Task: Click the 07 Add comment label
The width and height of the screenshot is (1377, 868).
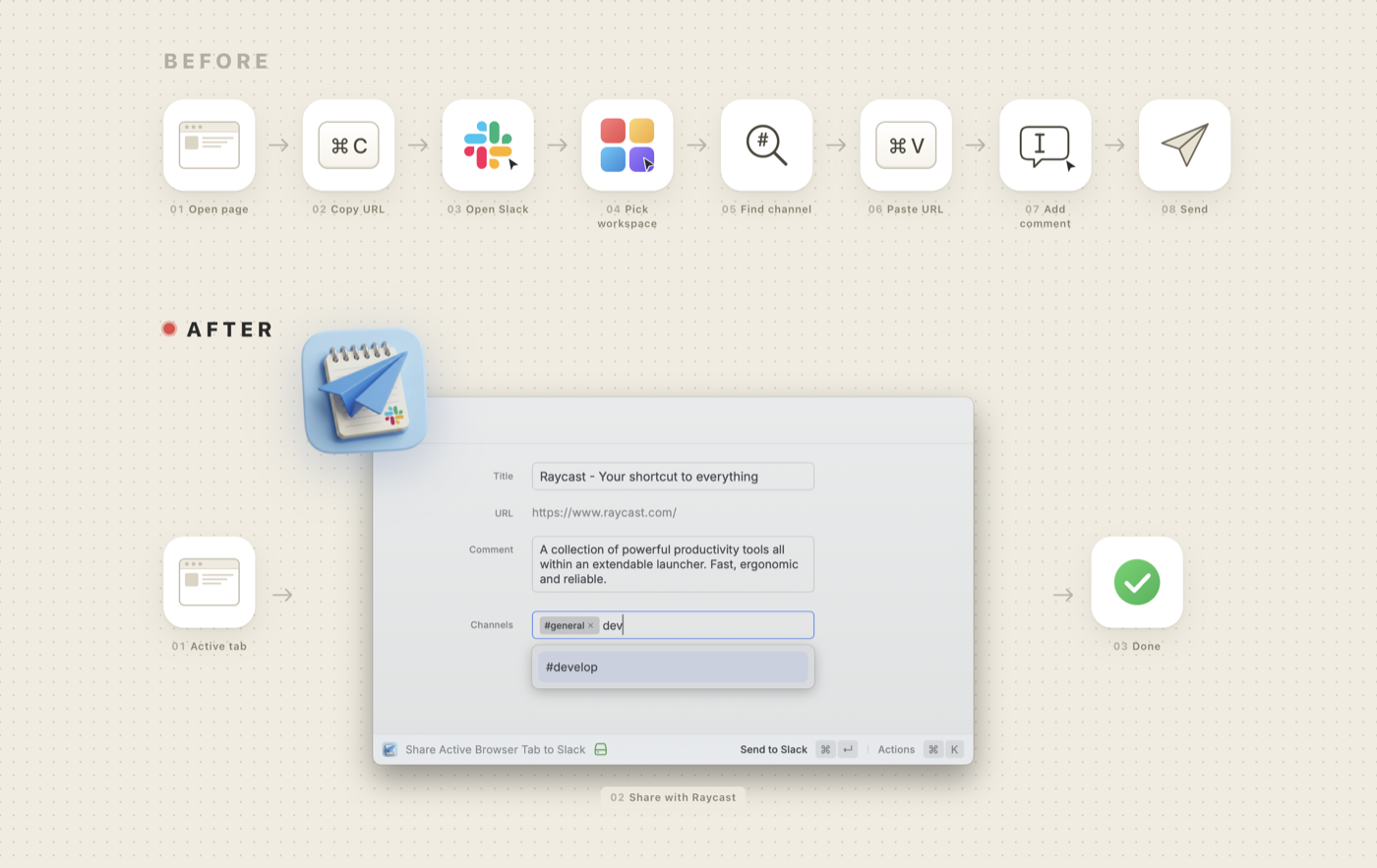Action: point(1046,216)
